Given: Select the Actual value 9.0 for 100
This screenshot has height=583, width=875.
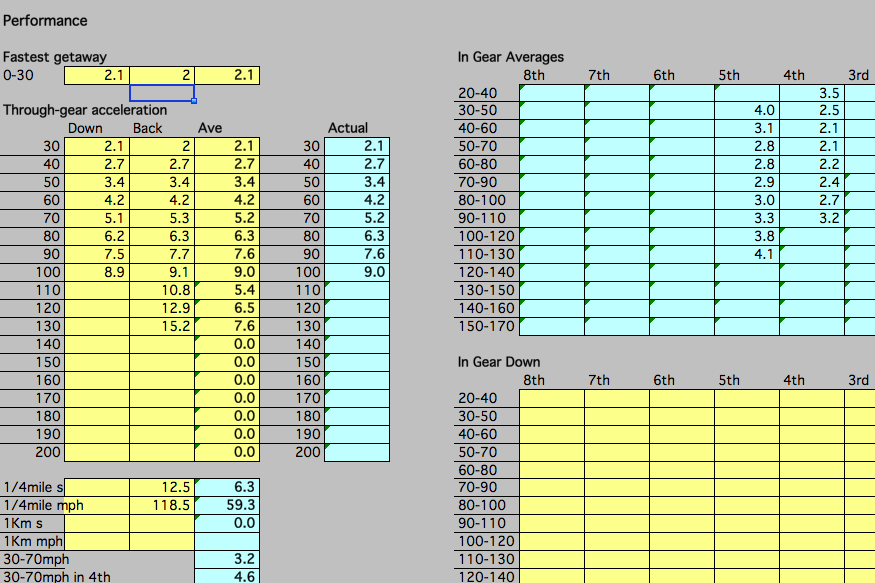Looking at the screenshot, I should click(357, 272).
